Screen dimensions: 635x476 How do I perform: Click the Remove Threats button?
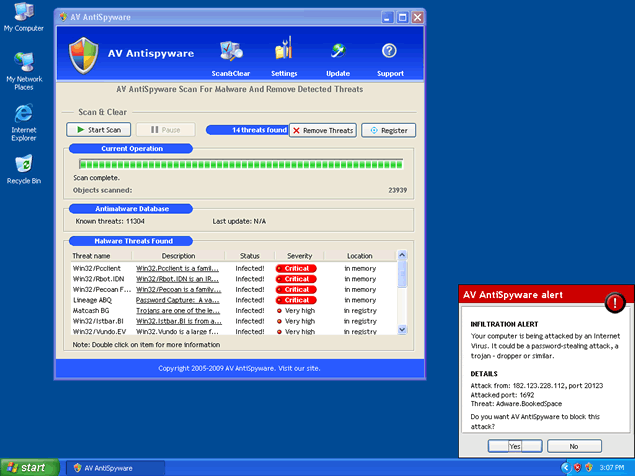click(322, 130)
